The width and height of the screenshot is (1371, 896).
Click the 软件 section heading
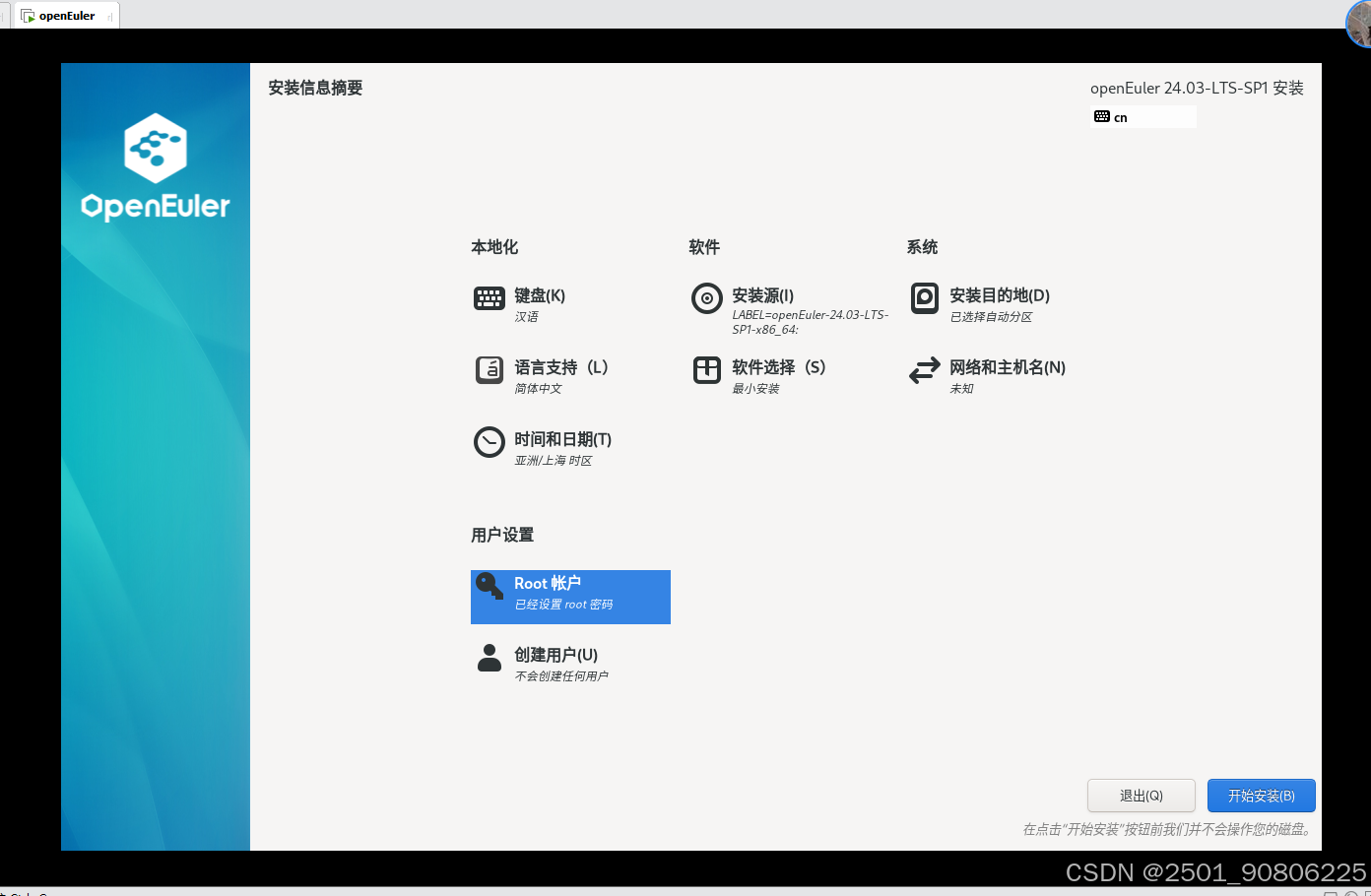click(704, 247)
